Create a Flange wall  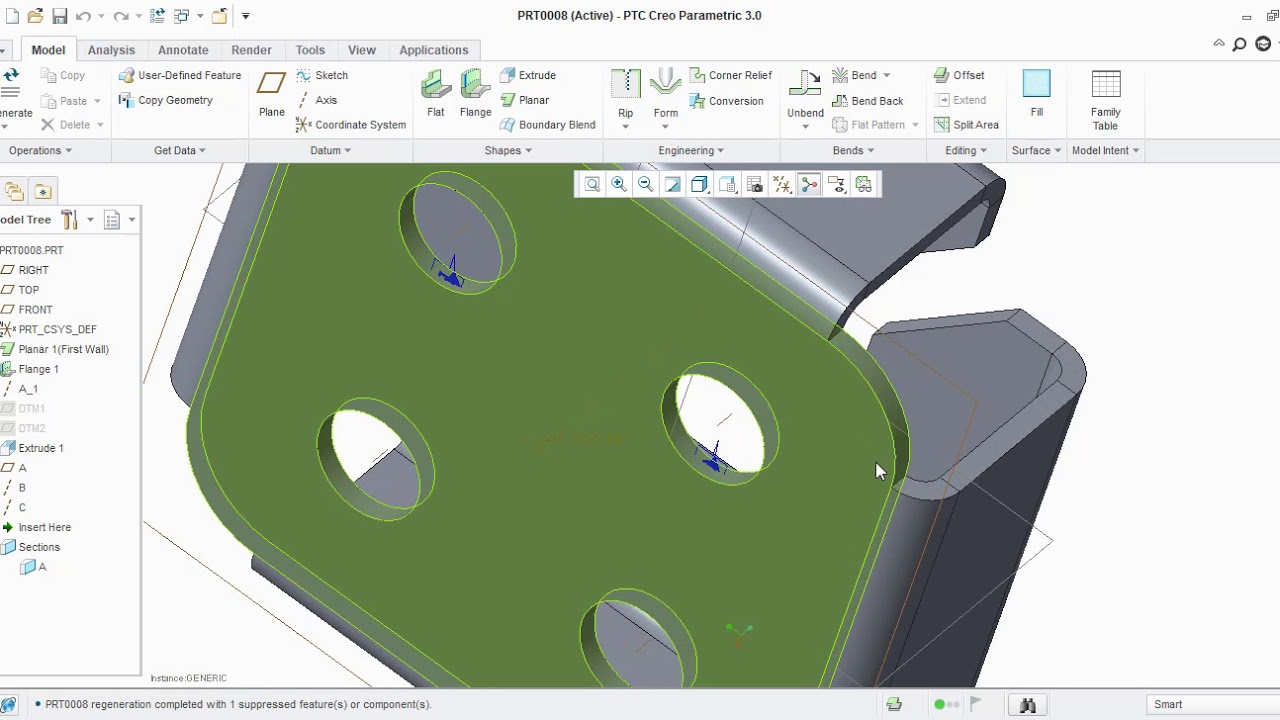[476, 95]
